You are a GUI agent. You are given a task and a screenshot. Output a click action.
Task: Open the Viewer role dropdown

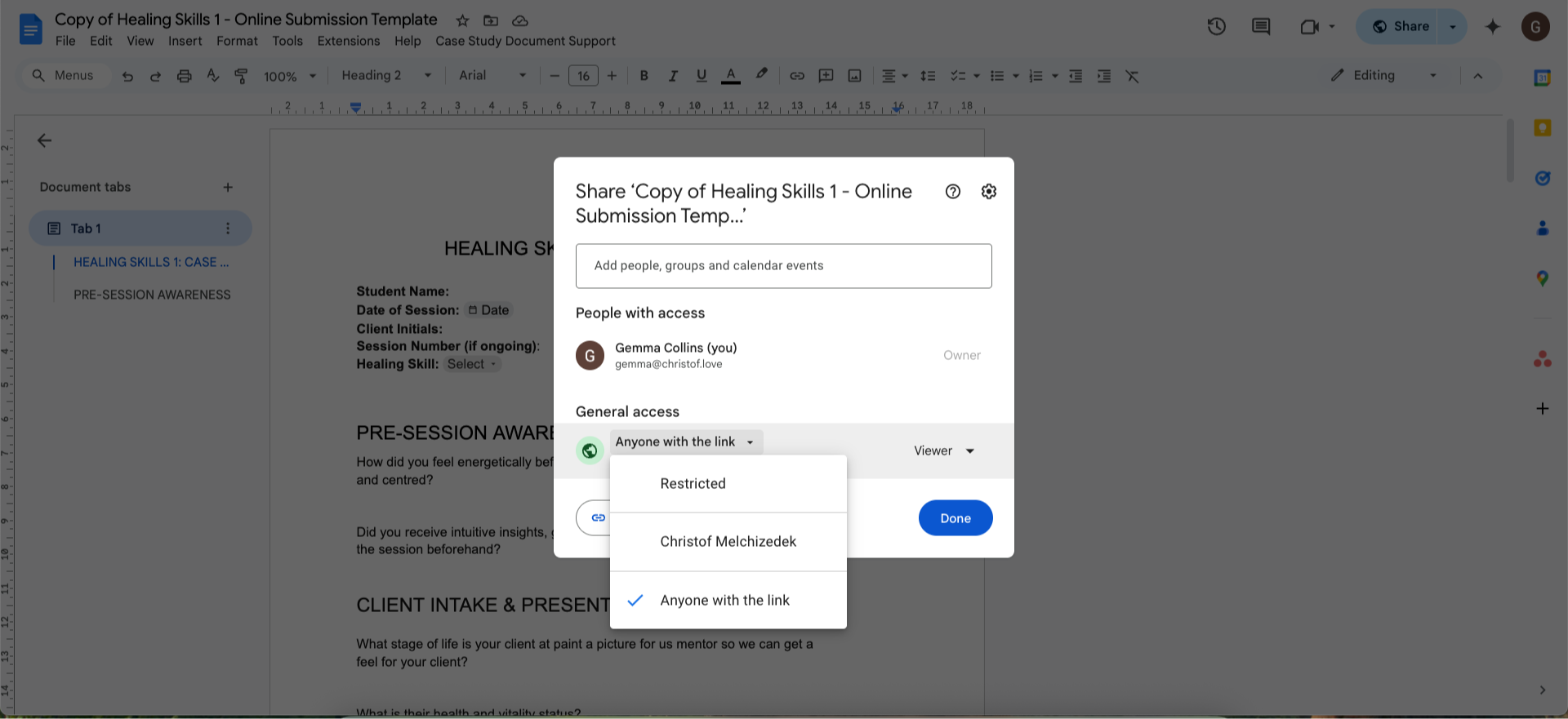[x=944, y=451]
